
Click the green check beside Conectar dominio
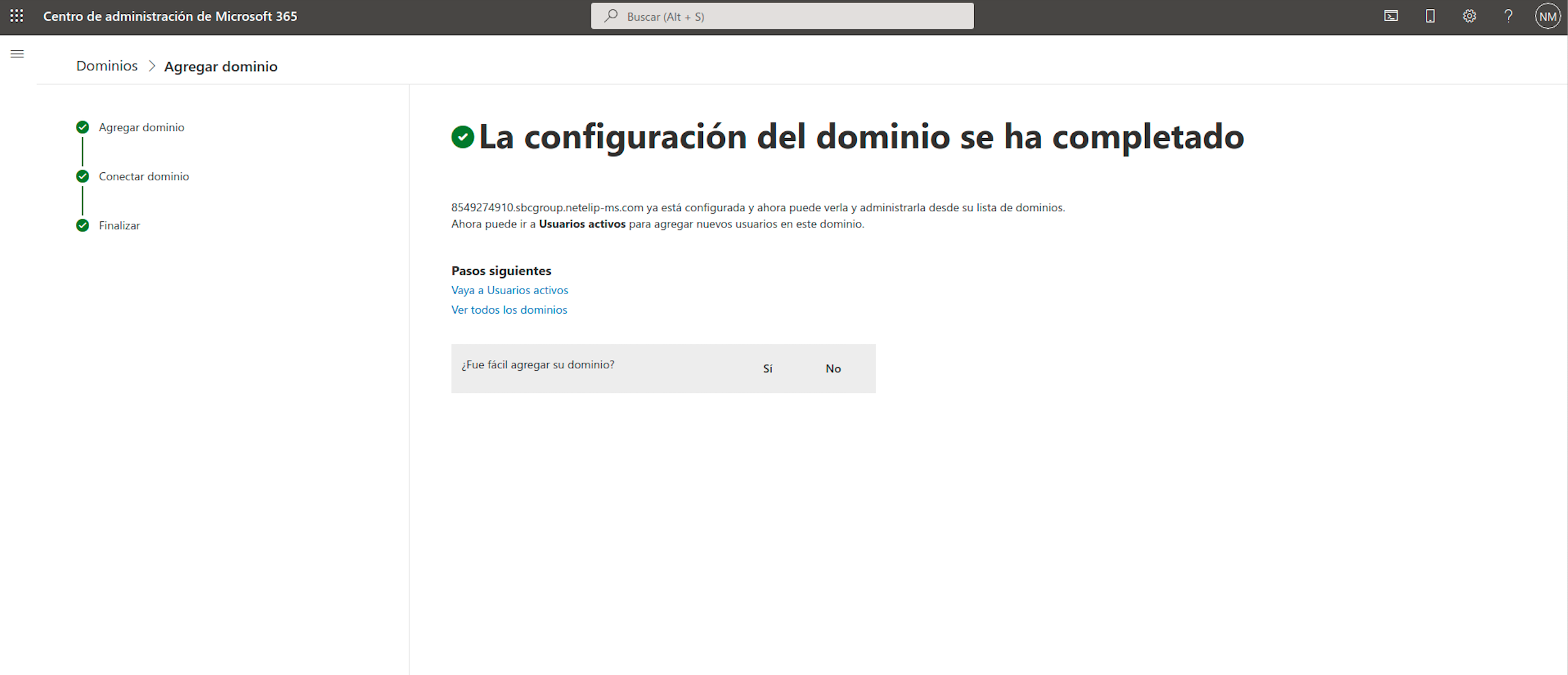pos(82,177)
